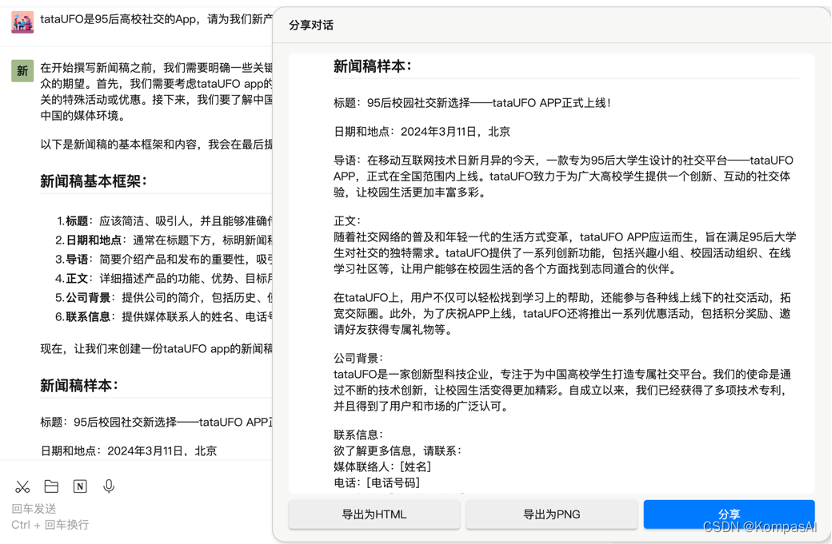Click the chat input field showing 回车发送
This screenshot has height=544, width=832.
click(x=138, y=516)
